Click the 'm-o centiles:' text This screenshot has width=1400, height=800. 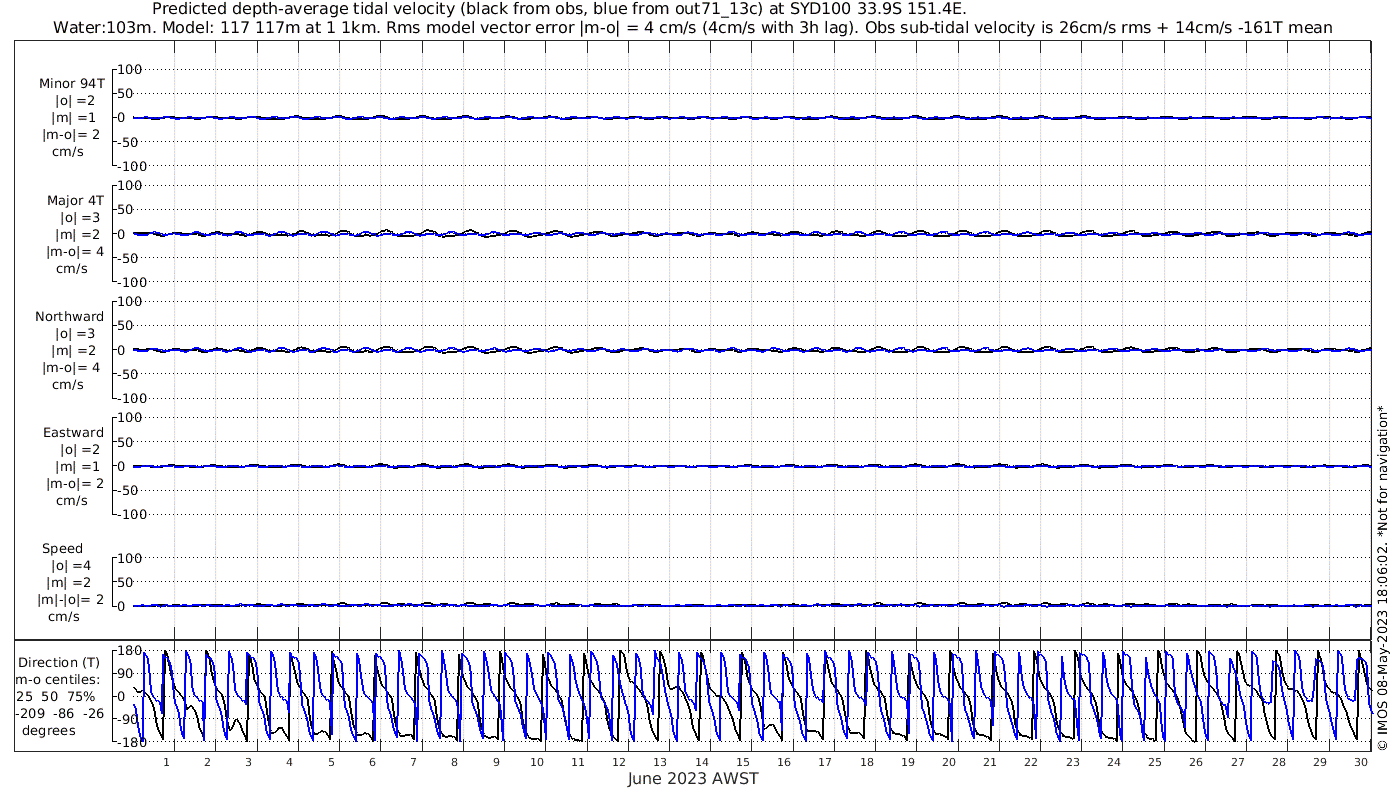(x=58, y=679)
